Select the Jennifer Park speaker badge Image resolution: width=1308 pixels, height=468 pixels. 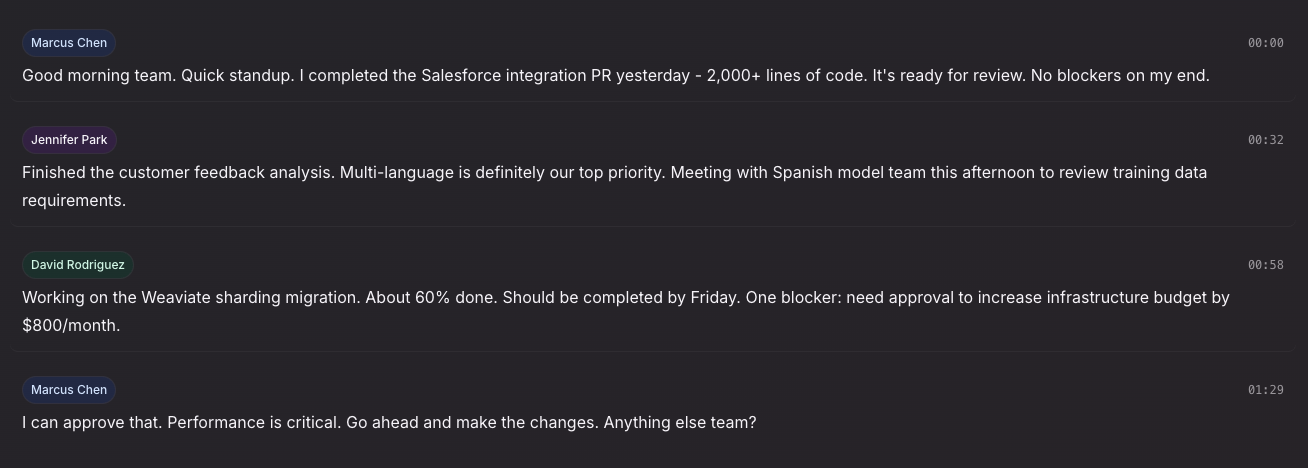(69, 140)
